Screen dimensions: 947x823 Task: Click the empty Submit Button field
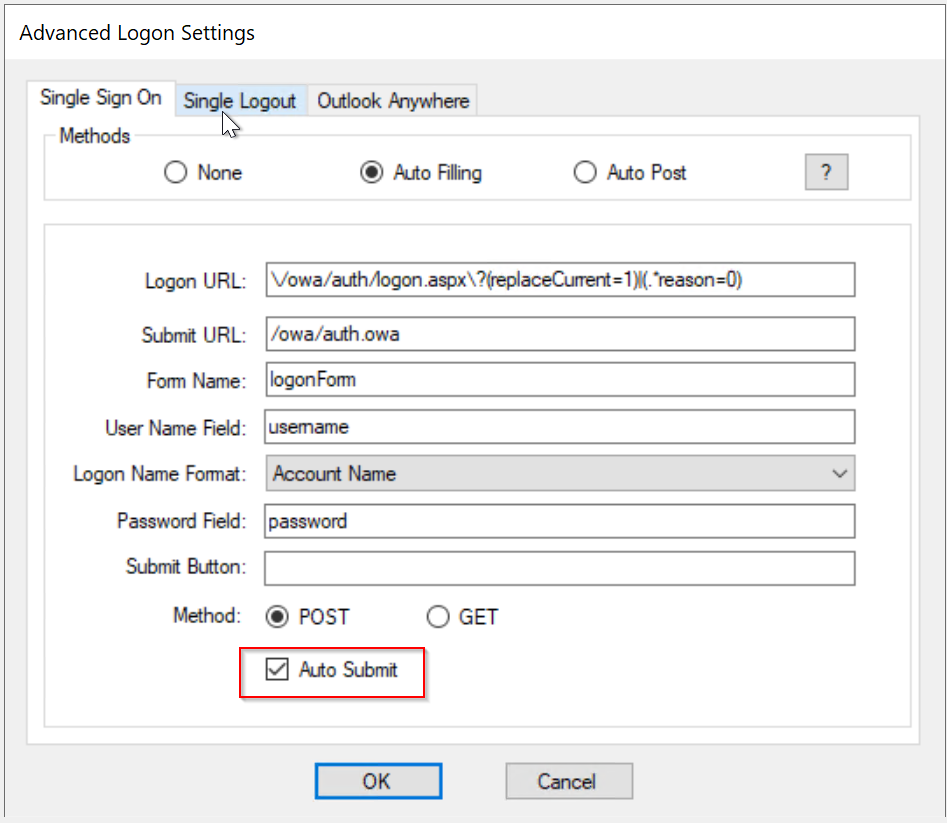(x=560, y=567)
